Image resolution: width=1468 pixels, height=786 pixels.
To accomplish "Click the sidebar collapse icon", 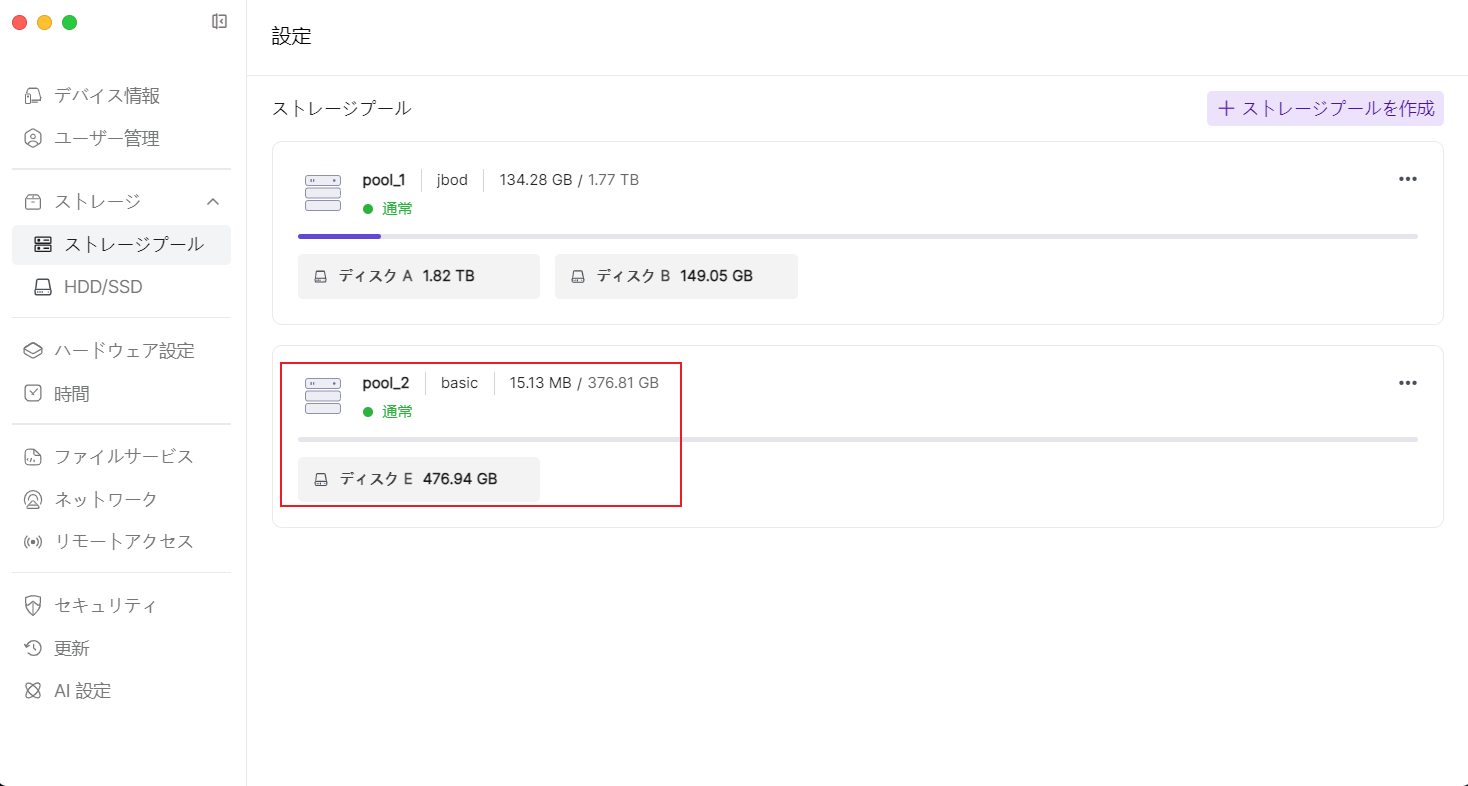I will [x=219, y=21].
